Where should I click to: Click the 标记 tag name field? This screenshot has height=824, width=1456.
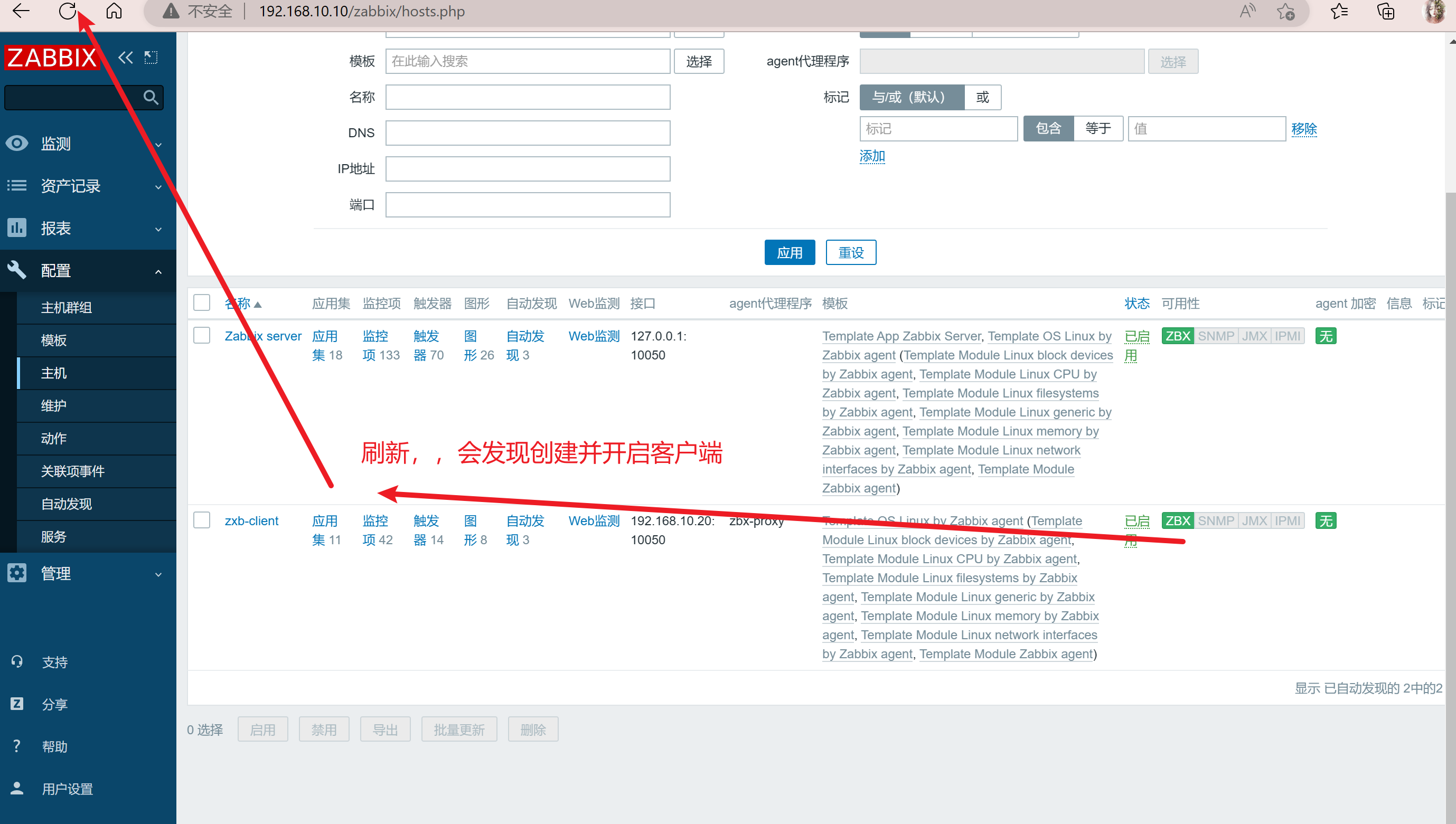point(938,128)
